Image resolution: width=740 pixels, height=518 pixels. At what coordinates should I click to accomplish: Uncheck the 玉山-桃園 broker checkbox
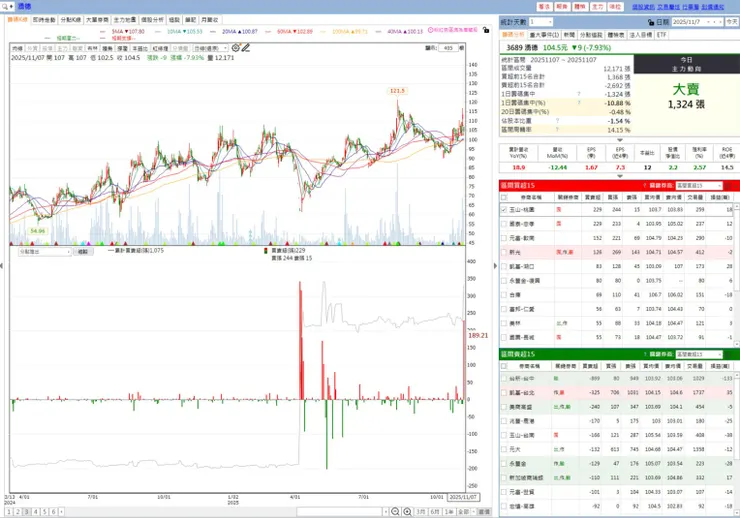pos(504,209)
